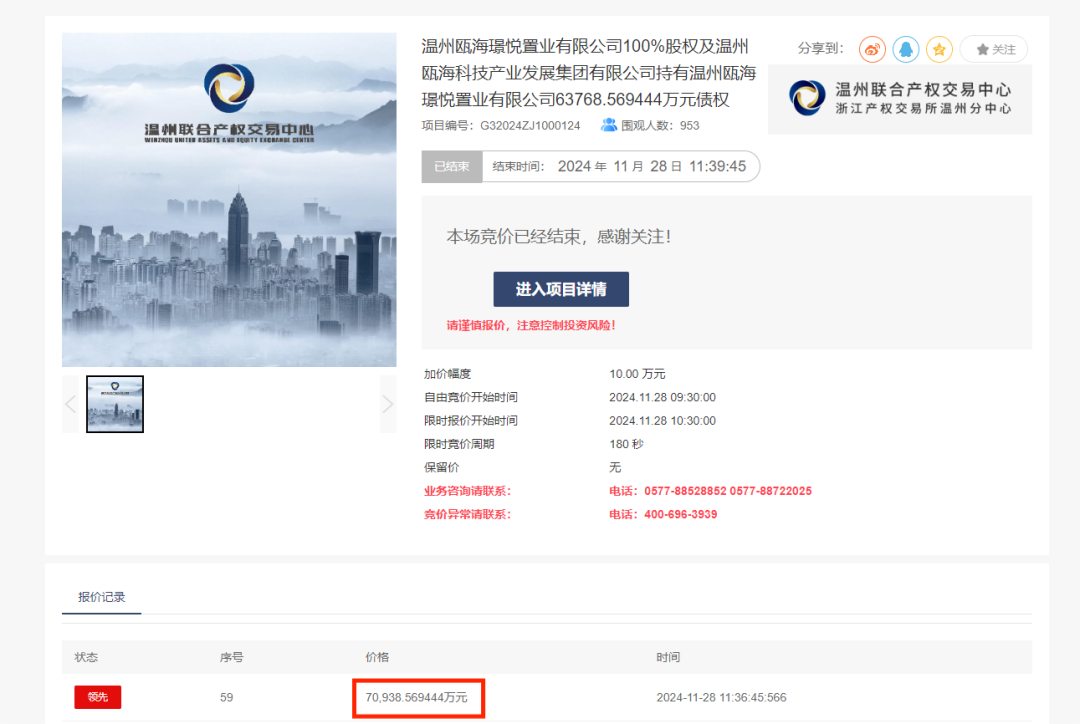Click the left arrow of the image carousel

coord(70,403)
